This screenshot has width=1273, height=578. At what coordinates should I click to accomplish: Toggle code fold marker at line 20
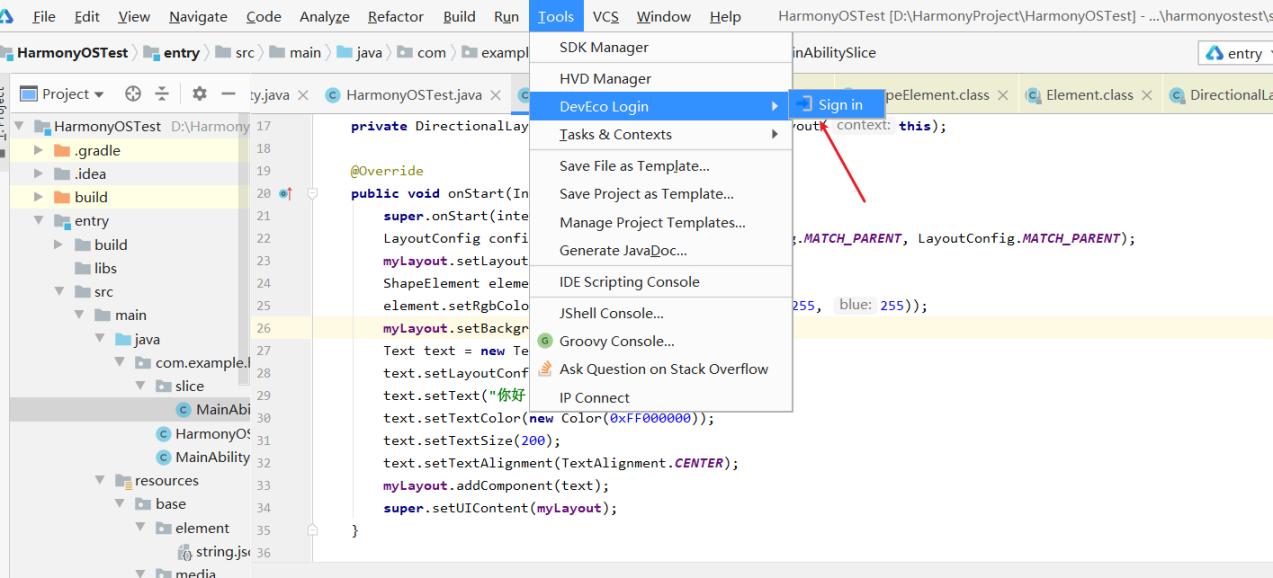pyautogui.click(x=312, y=193)
